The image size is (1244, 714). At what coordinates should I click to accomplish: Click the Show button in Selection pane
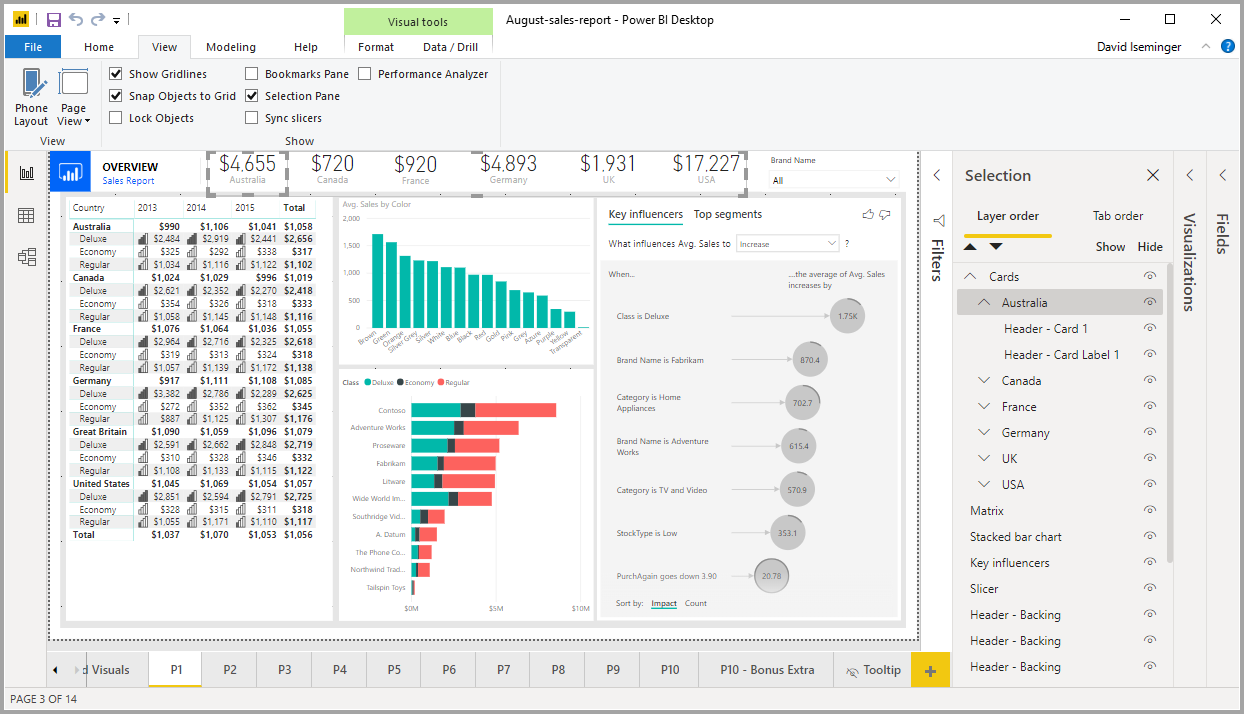[x=1110, y=247]
